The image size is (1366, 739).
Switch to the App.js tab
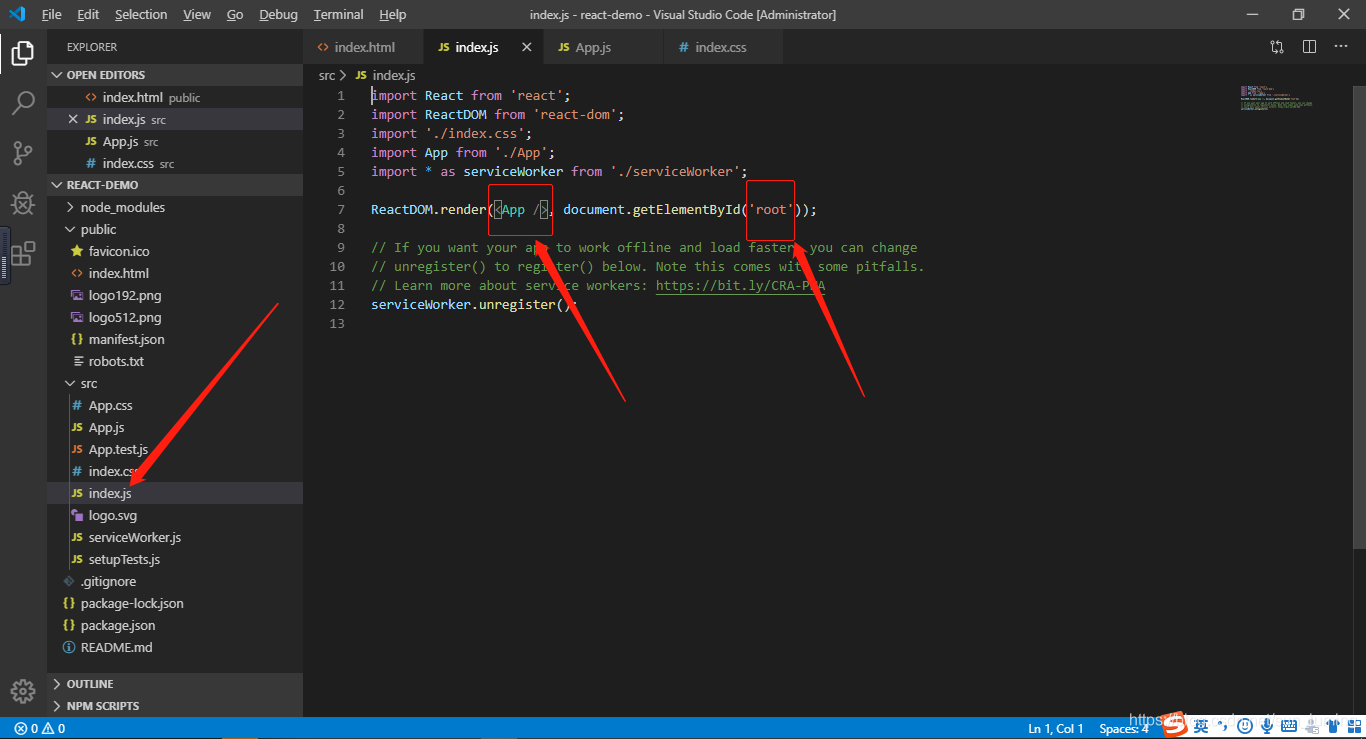pyautogui.click(x=603, y=47)
